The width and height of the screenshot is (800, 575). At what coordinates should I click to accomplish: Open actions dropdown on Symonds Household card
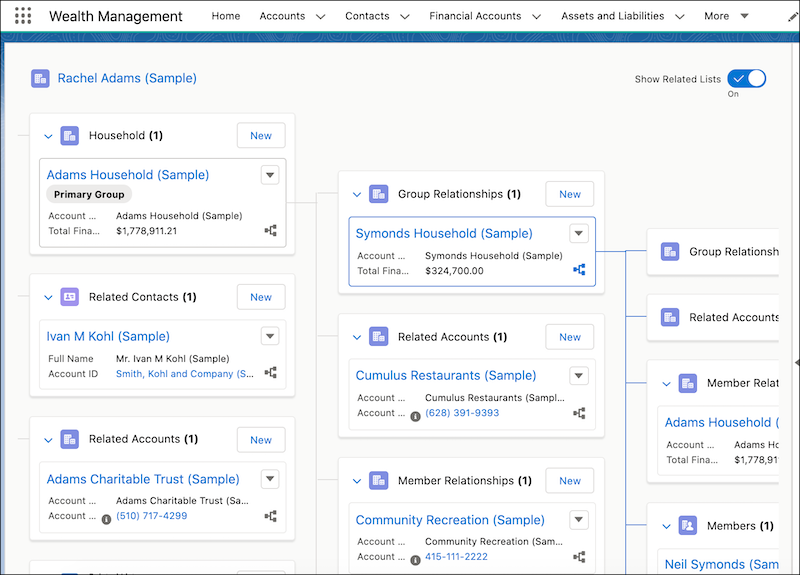(579, 233)
